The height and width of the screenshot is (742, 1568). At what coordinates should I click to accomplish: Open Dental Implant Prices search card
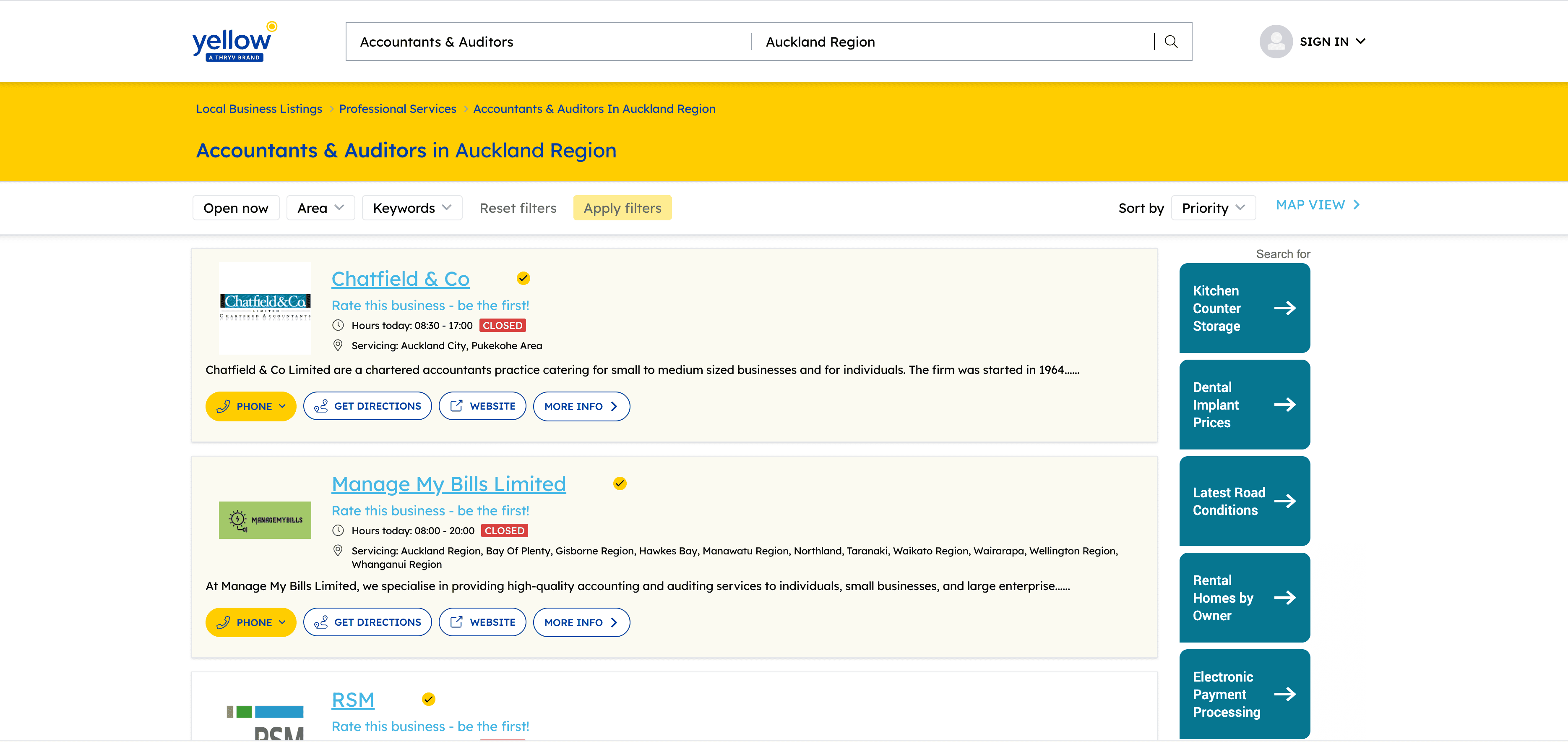coord(1245,405)
